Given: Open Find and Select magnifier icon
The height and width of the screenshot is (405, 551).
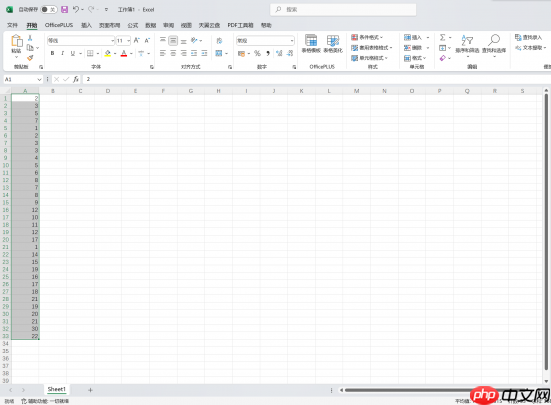Looking at the screenshot, I should point(494,40).
